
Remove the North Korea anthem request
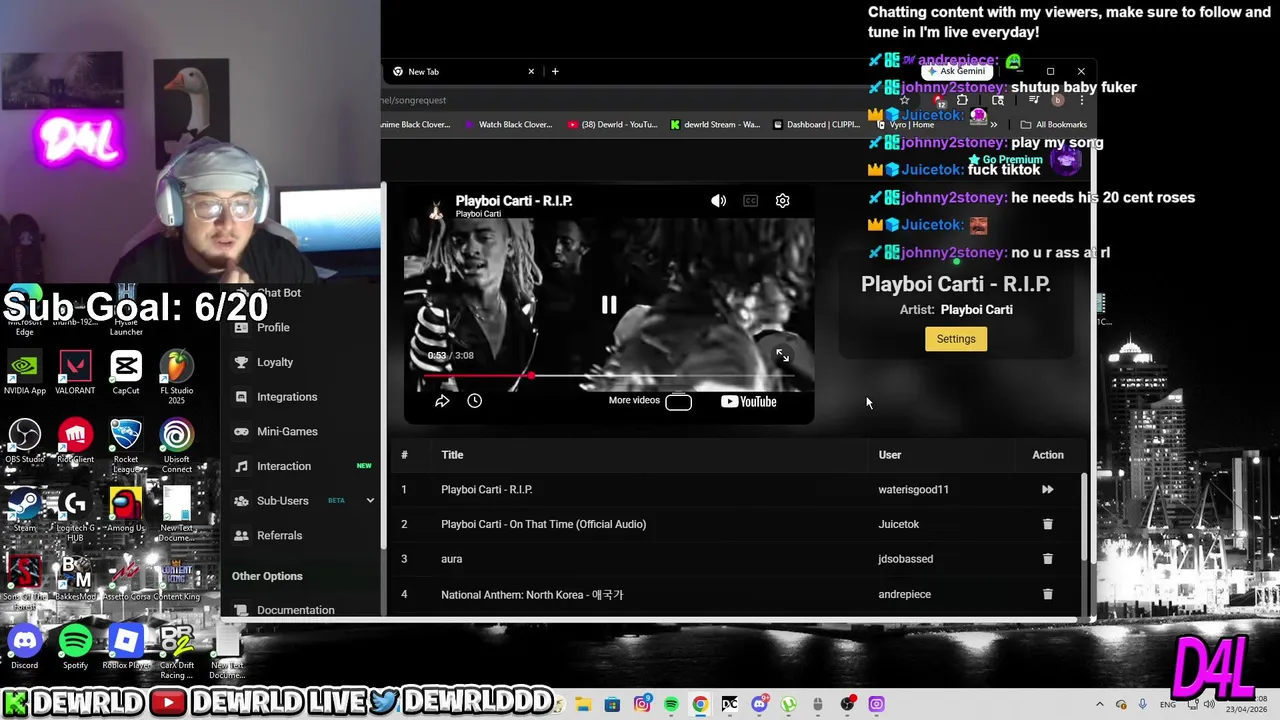[1047, 594]
